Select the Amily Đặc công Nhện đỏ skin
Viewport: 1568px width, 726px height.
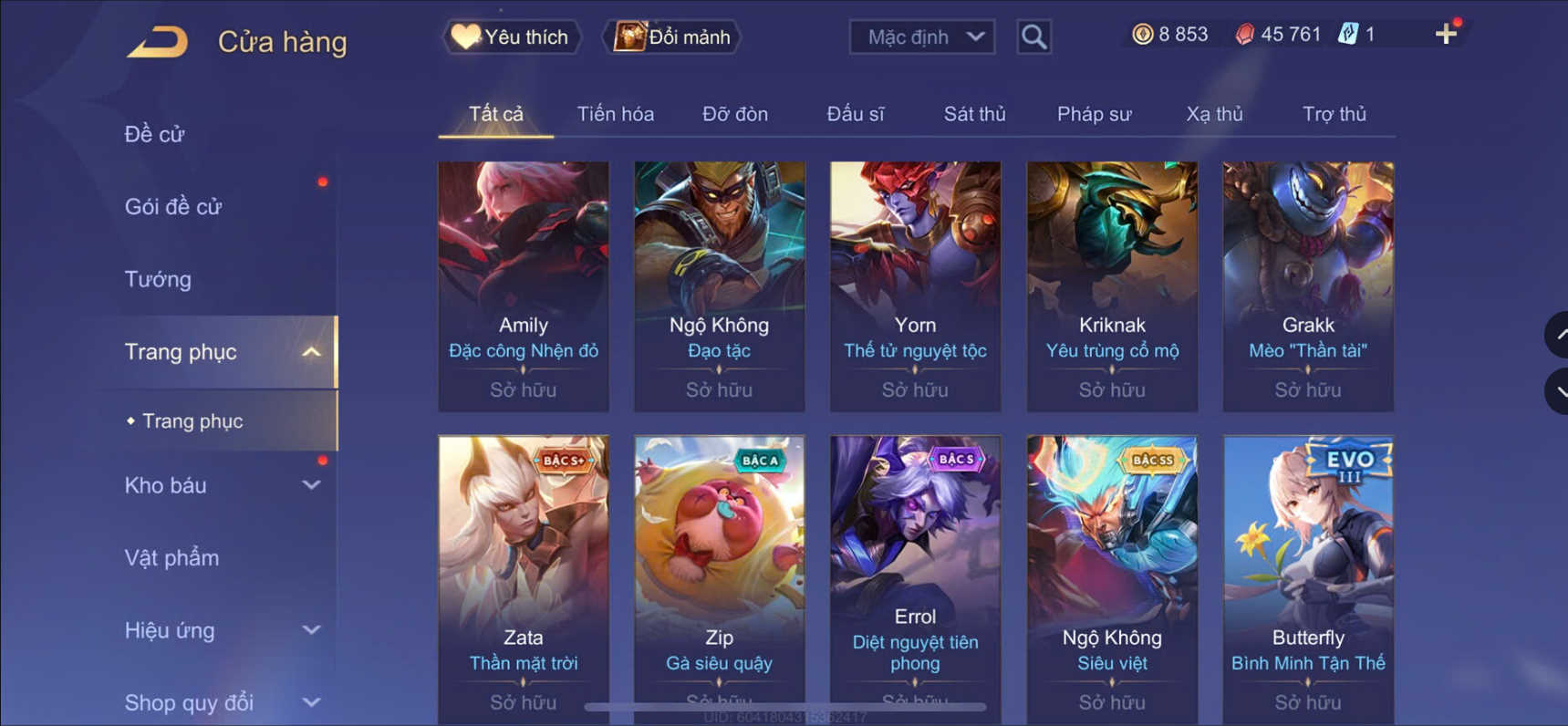[x=523, y=286]
